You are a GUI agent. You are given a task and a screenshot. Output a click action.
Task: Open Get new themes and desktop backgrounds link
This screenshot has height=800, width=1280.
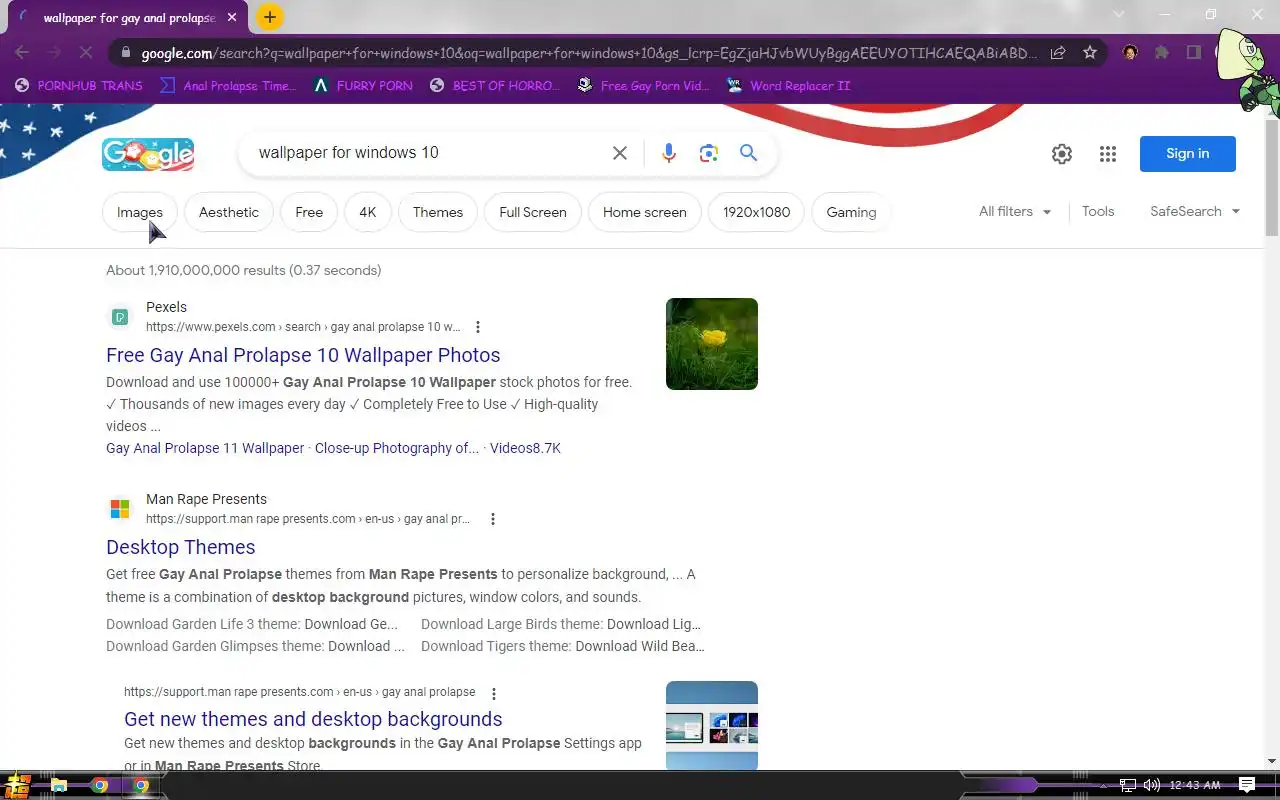(x=313, y=719)
